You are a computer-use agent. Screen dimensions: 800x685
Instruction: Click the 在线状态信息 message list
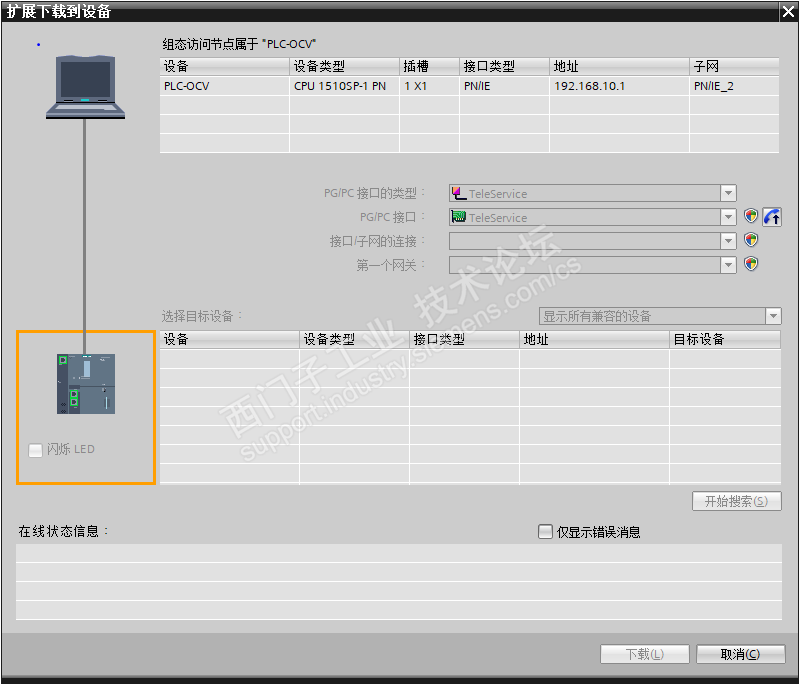point(398,581)
